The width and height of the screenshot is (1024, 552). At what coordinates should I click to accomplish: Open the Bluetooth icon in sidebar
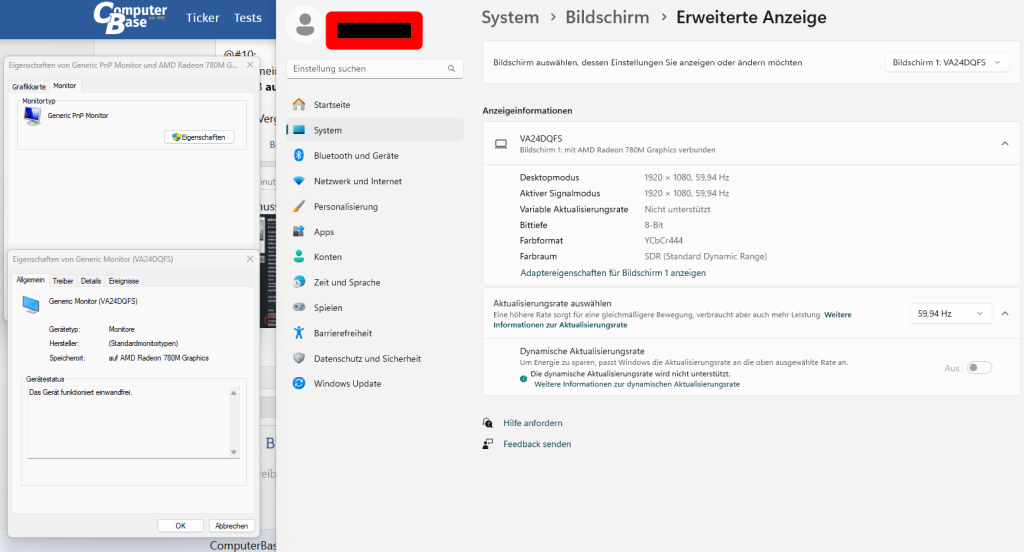299,155
